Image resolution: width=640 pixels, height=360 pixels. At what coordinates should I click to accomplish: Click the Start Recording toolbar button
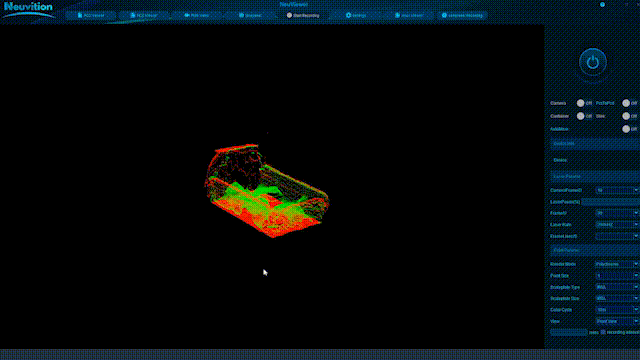pyautogui.click(x=303, y=16)
